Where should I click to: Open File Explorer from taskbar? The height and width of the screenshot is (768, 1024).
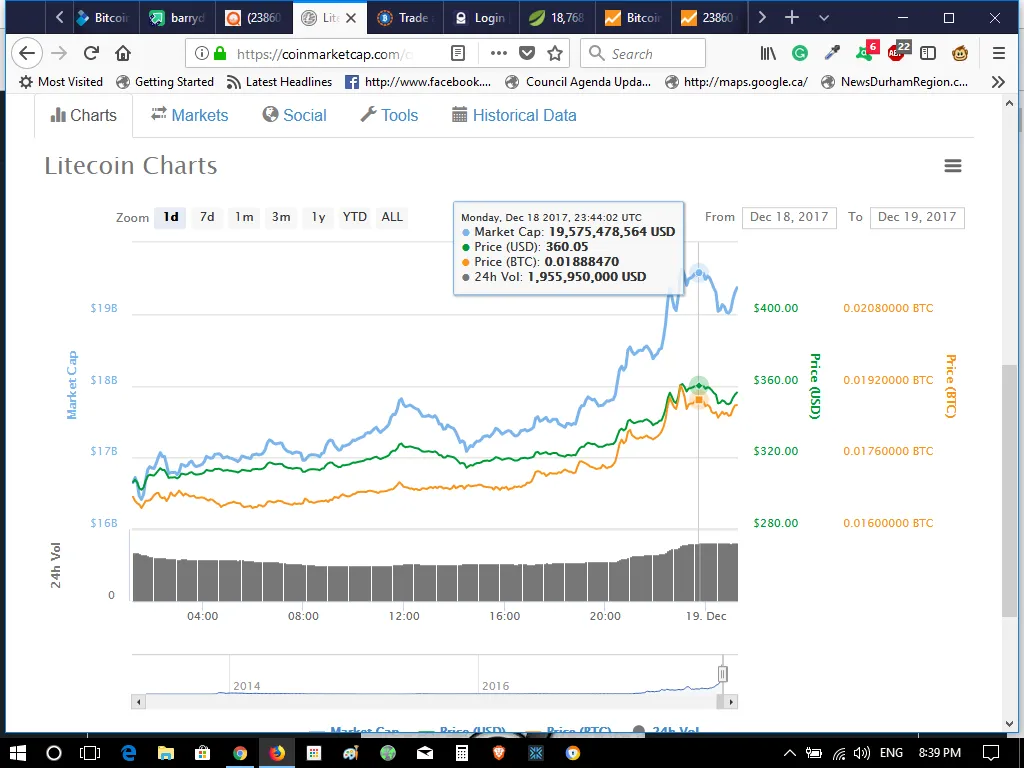[x=165, y=753]
